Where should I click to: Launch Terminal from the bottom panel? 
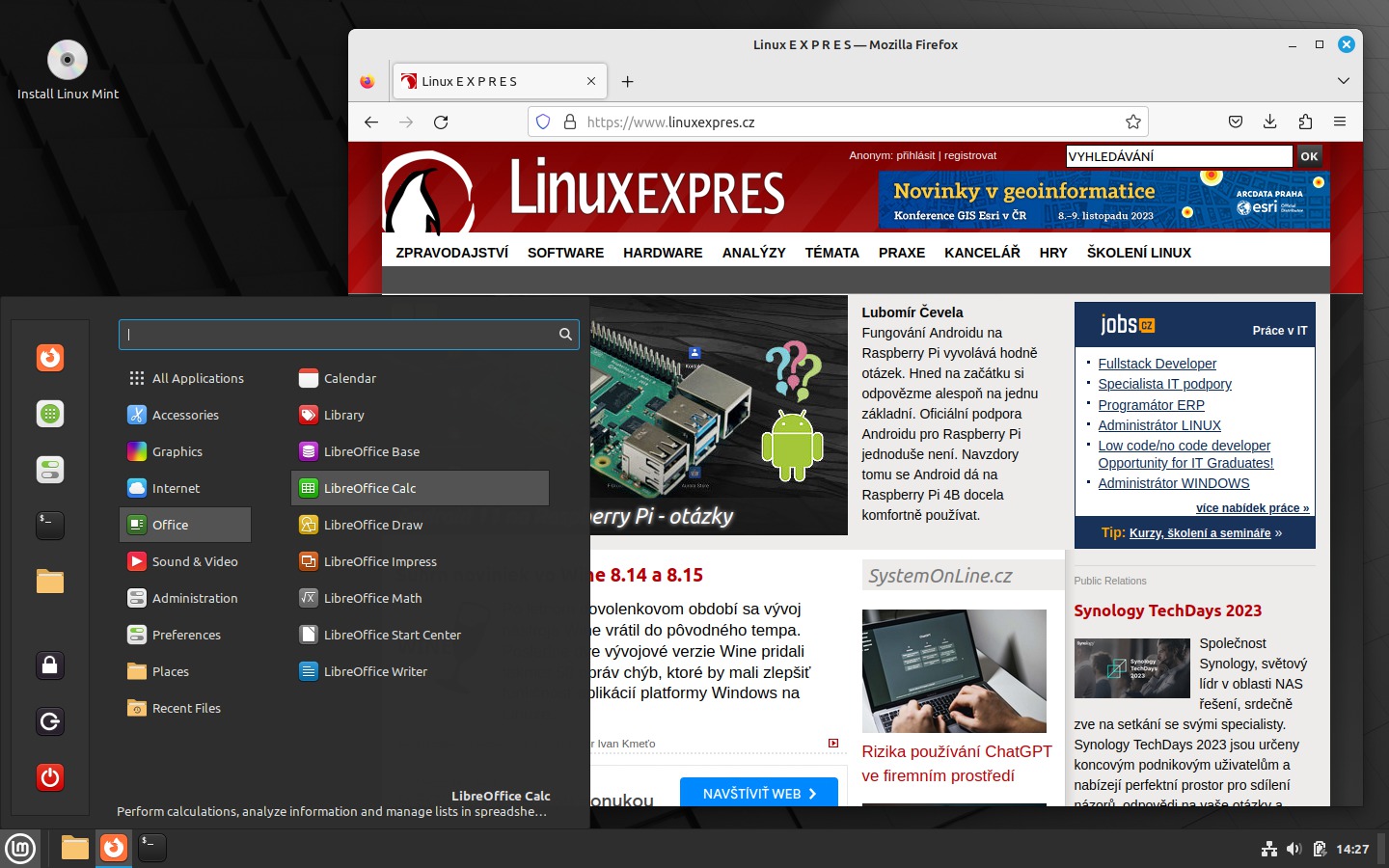pos(152,848)
